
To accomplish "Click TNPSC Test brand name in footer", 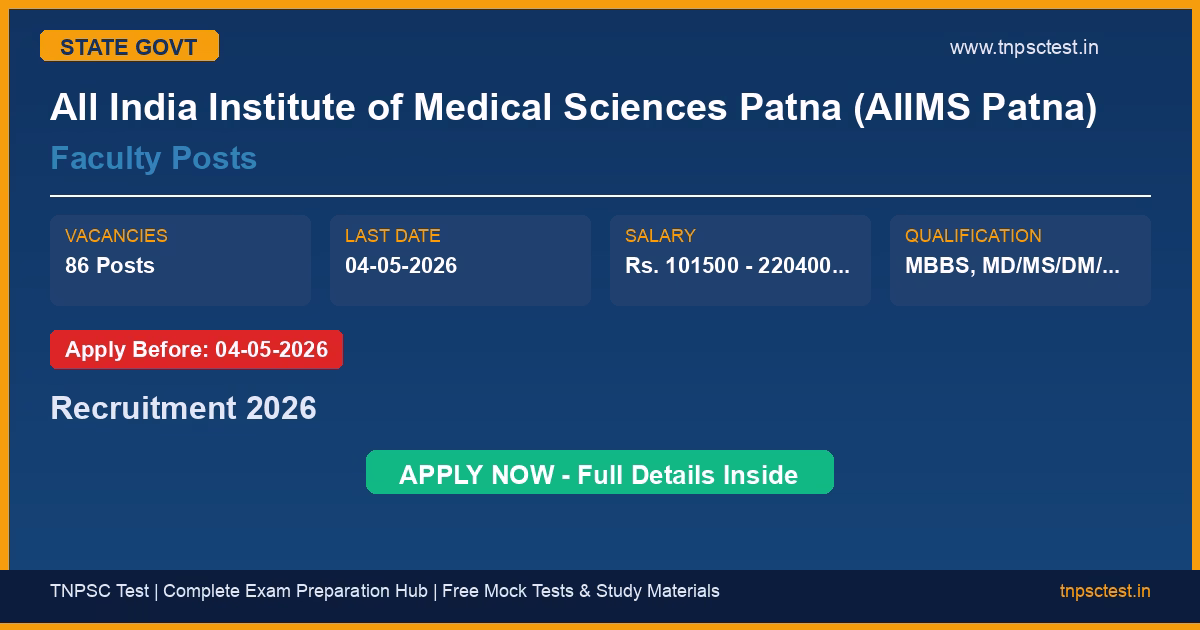I will tap(99, 591).
